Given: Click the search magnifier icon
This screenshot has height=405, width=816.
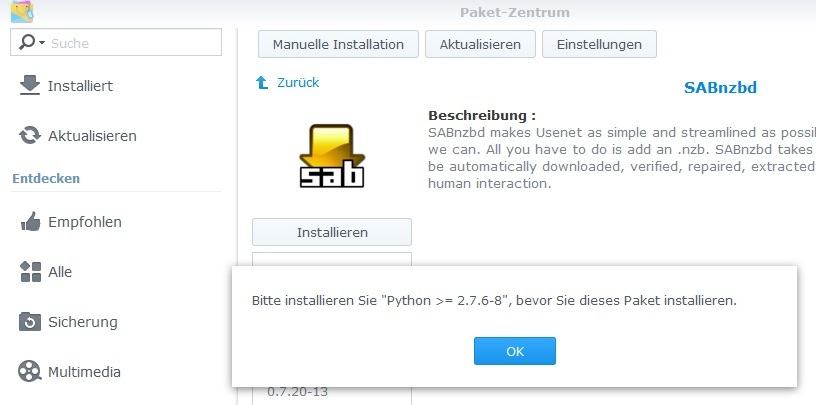Looking at the screenshot, I should click(x=27, y=42).
